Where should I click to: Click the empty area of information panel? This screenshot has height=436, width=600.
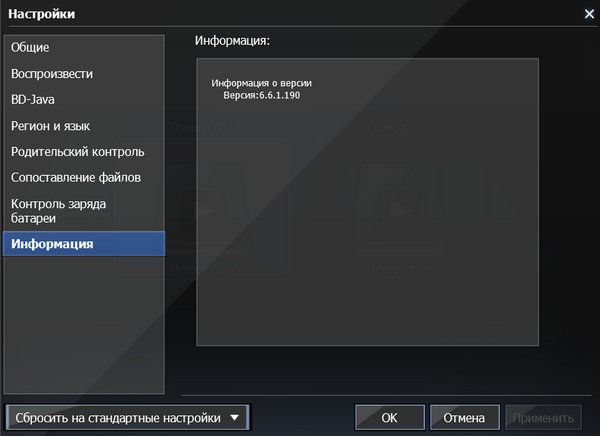tap(367, 230)
